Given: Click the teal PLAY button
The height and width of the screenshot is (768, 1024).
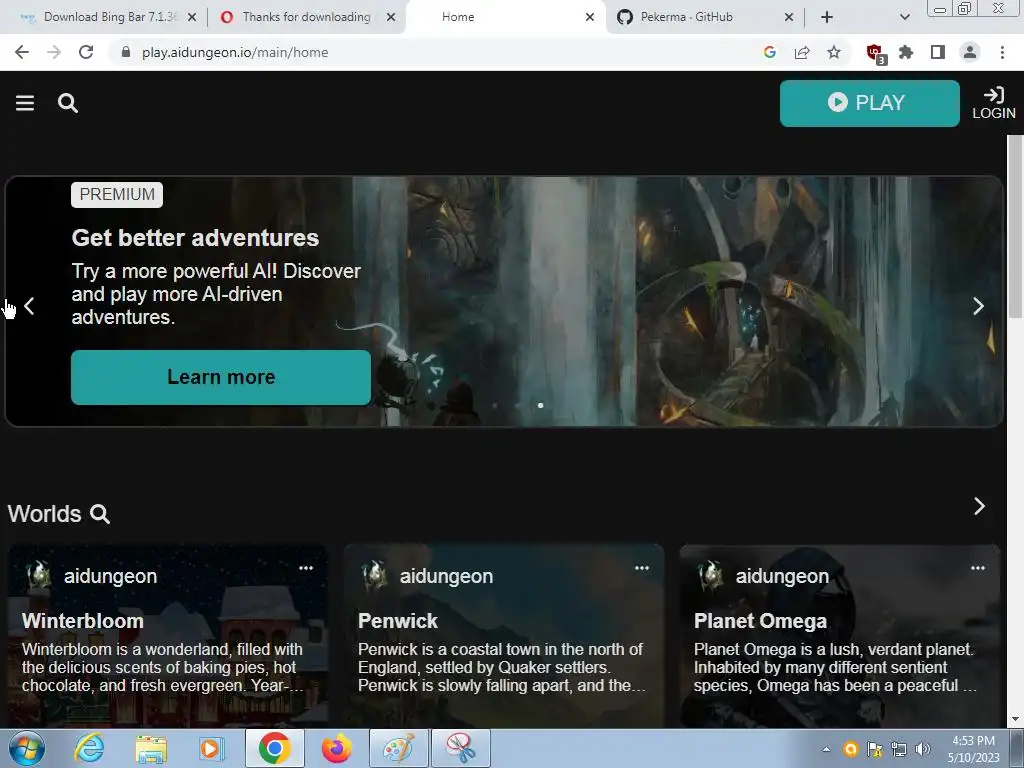Looking at the screenshot, I should [869, 103].
